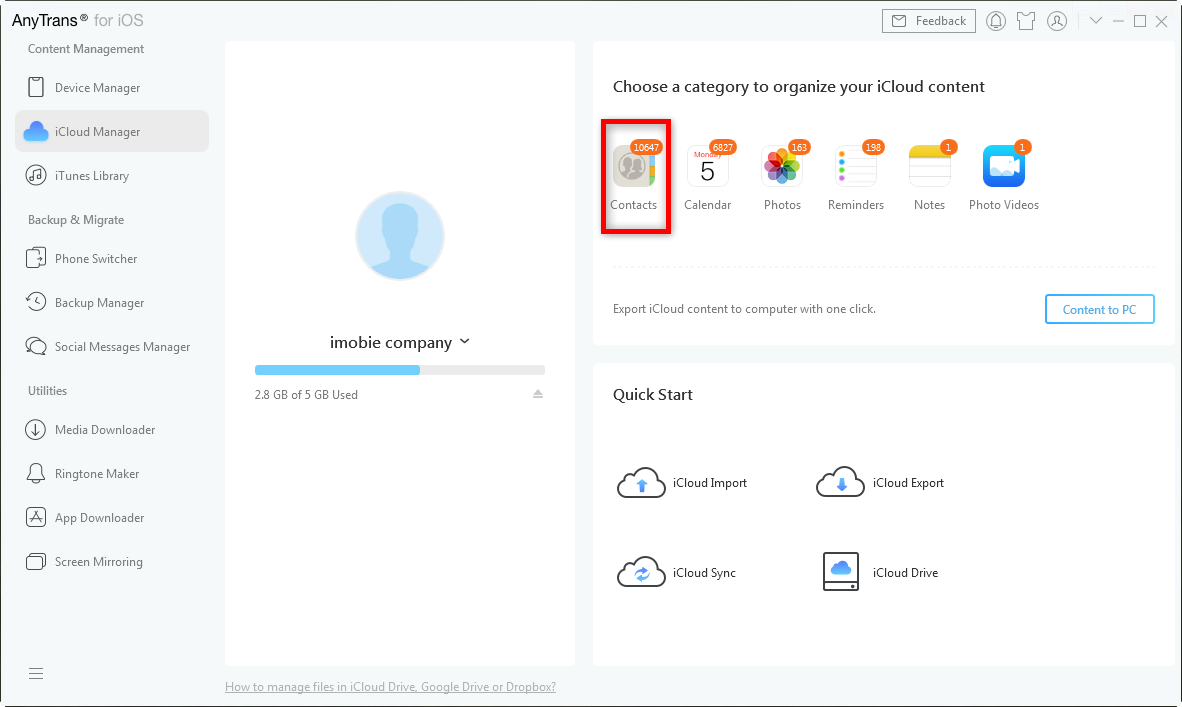
Task: Click the Quick Start heading
Action: pos(653,394)
